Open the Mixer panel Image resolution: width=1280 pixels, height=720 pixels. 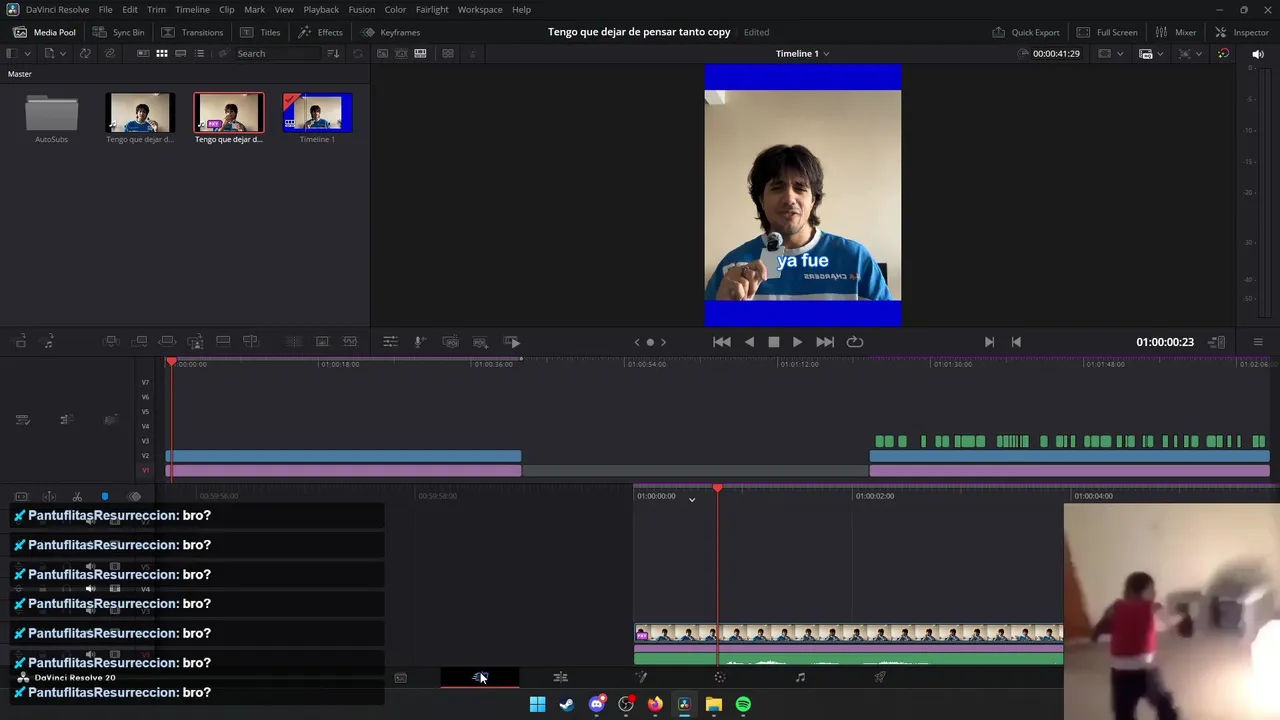click(x=1175, y=32)
